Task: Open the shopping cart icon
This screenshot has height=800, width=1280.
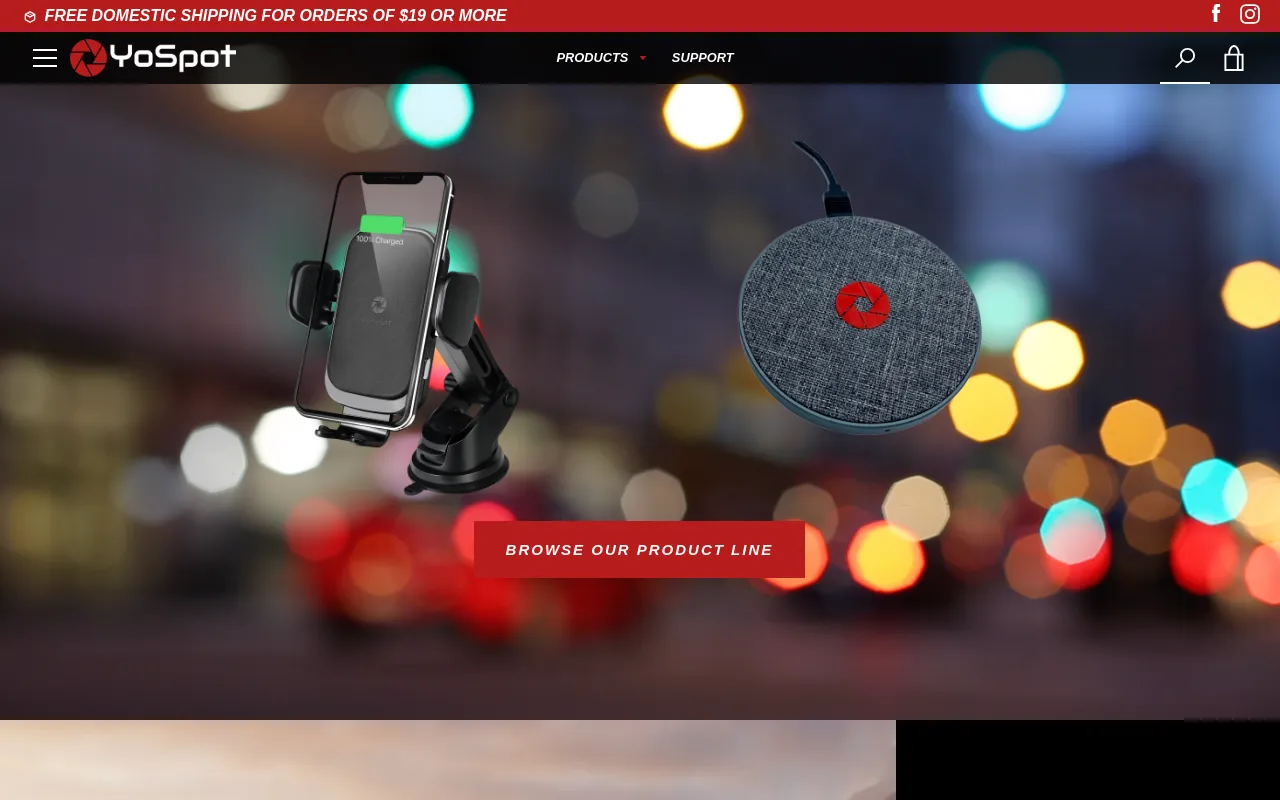Action: (1233, 58)
